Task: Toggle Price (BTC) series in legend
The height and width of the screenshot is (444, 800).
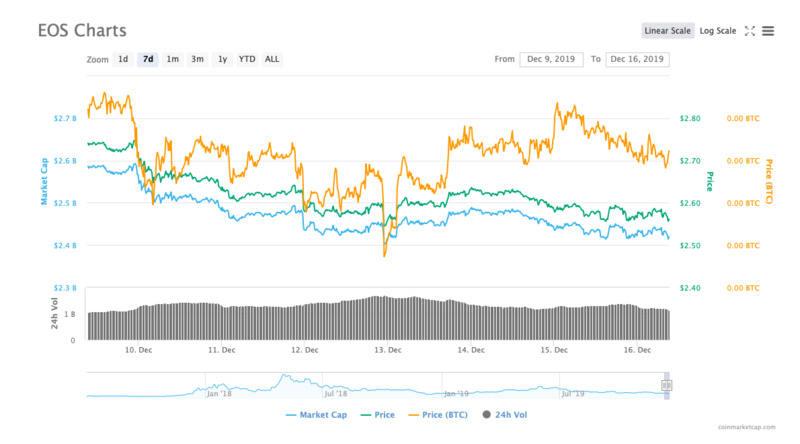Action: pos(438,415)
